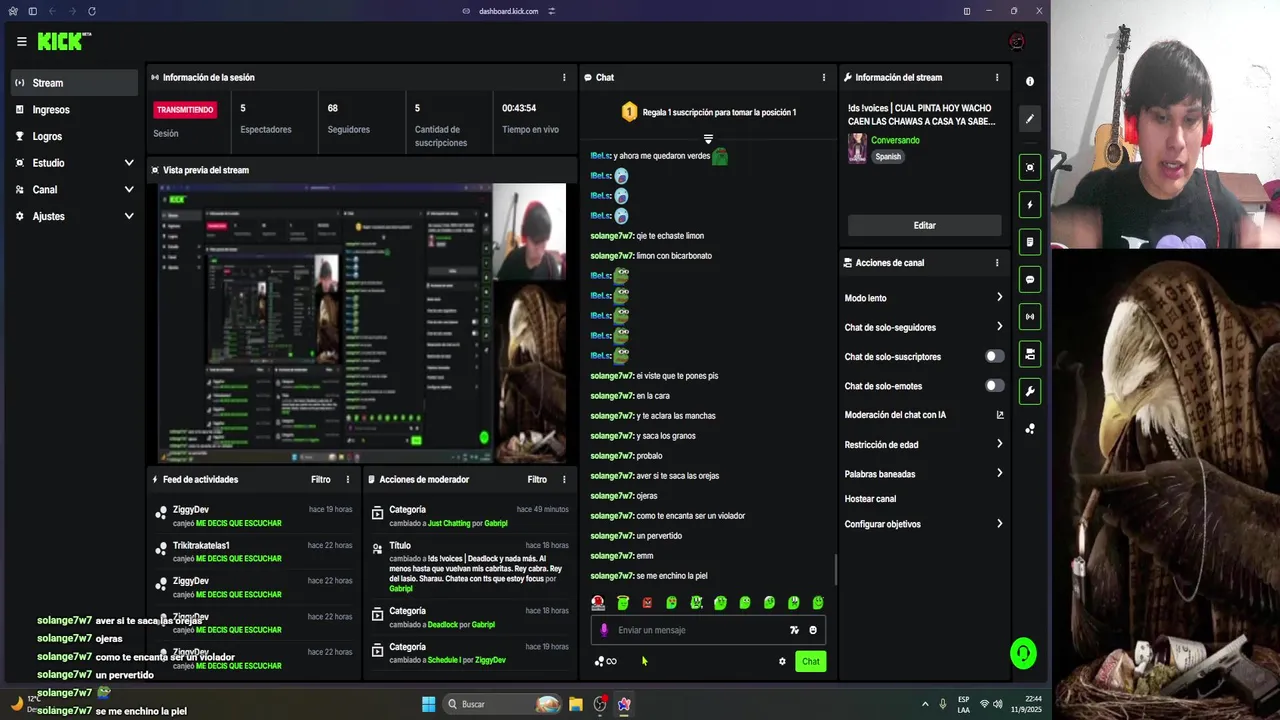Click the screen capture frame icon
This screenshot has height=720, width=1280.
(x=1030, y=167)
